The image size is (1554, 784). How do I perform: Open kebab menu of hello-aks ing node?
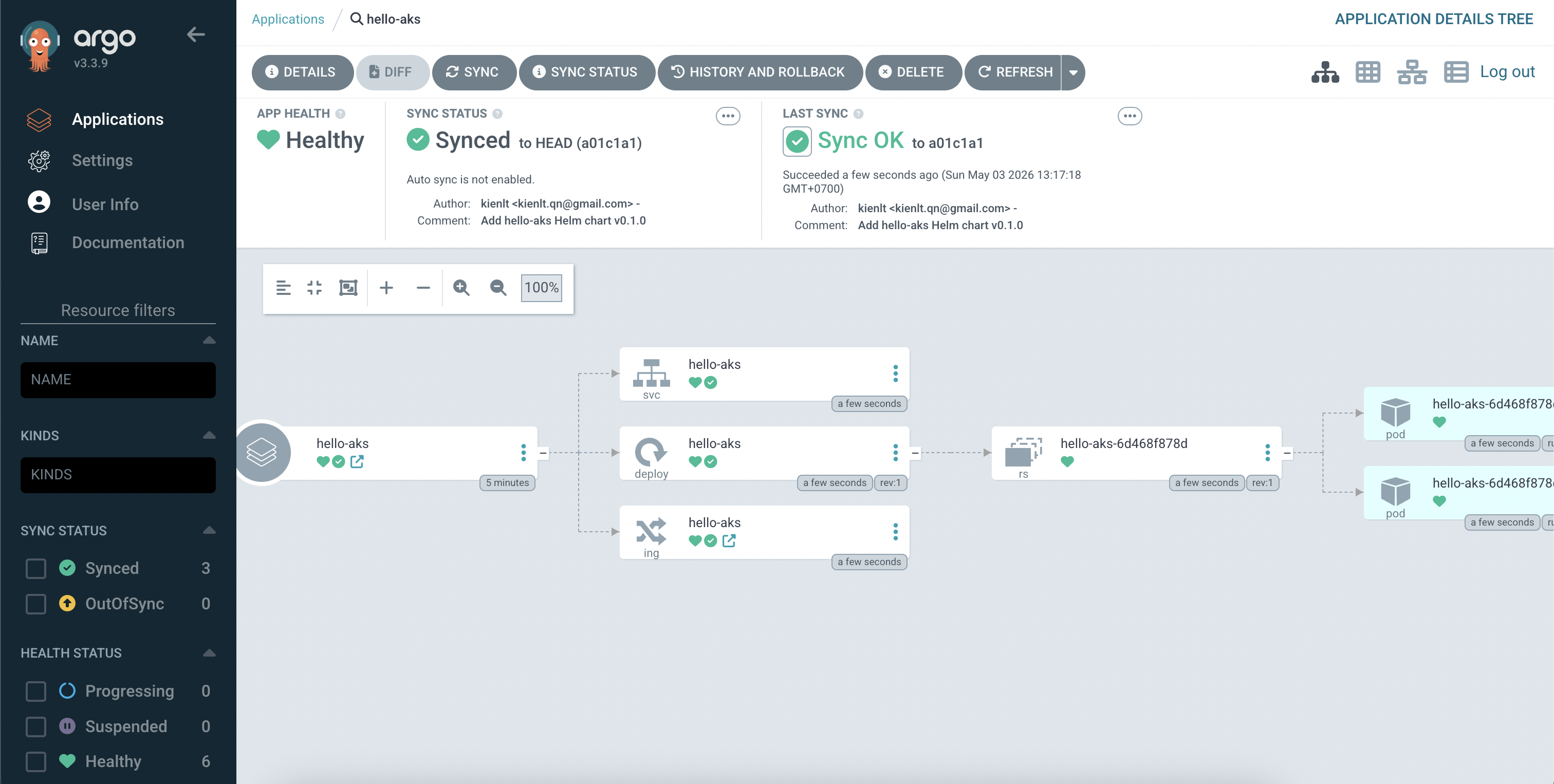coord(895,531)
